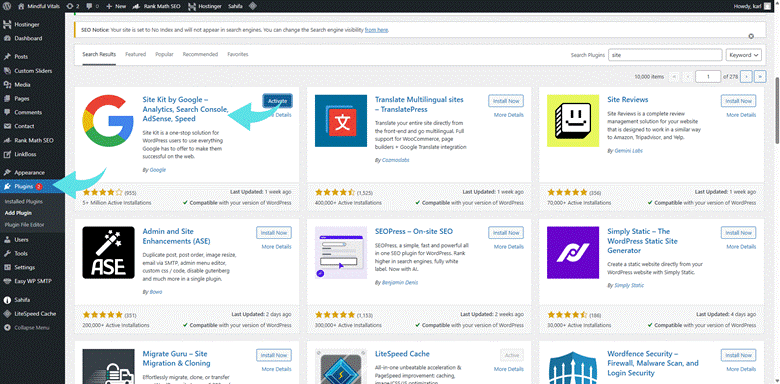Switch to the Featured tab
780x384 pixels.
click(135, 54)
